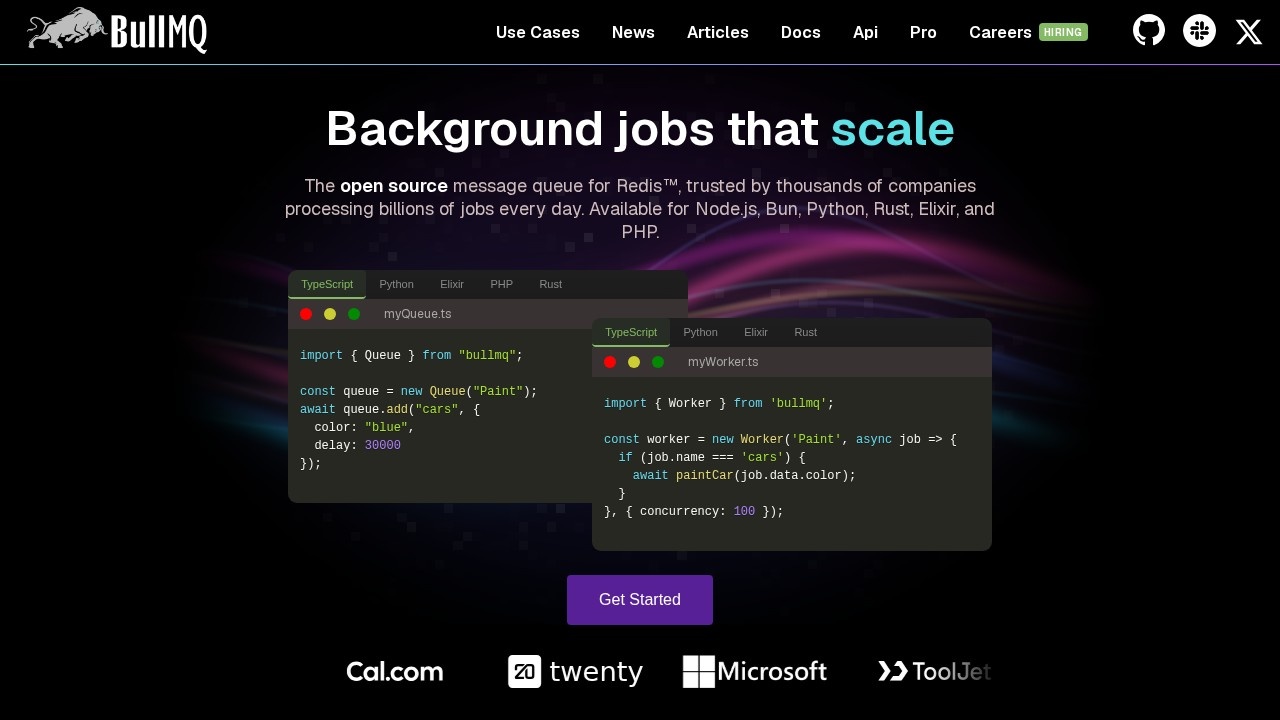The width and height of the screenshot is (1280, 720).
Task: Click the green dot in myQueue.ts window
Action: click(354, 314)
